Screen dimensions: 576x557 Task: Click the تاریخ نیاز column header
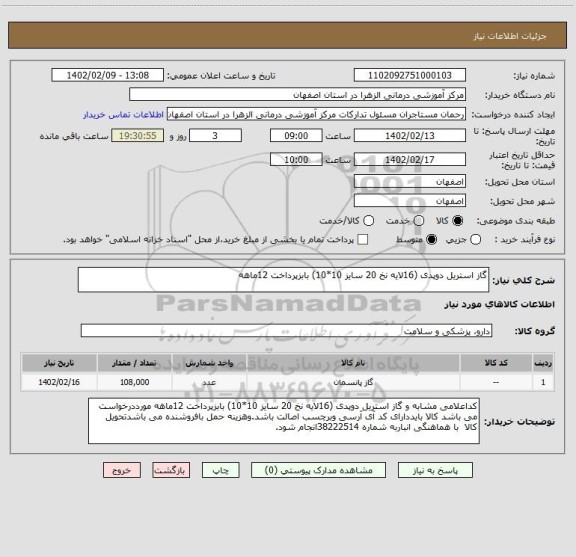click(x=59, y=363)
